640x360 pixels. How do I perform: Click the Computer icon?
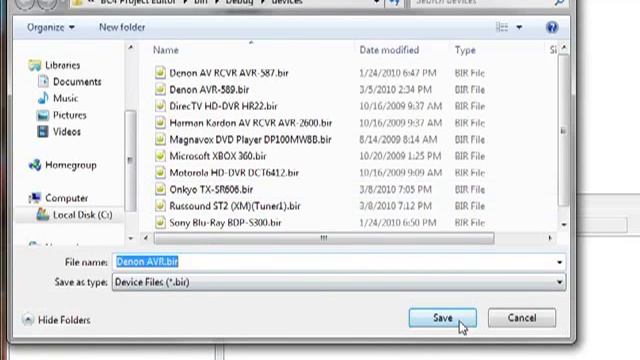point(35,198)
